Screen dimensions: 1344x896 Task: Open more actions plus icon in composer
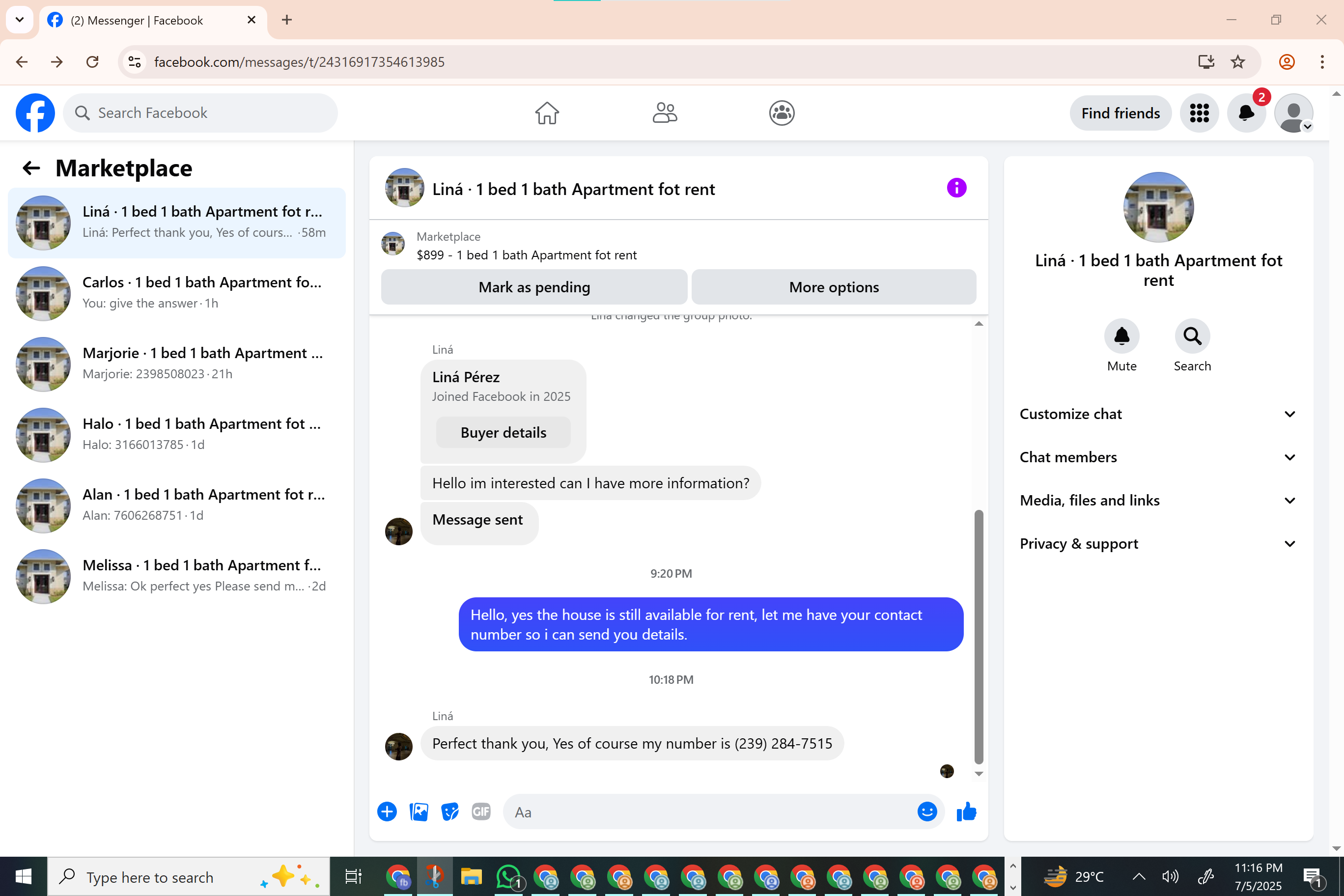387,812
